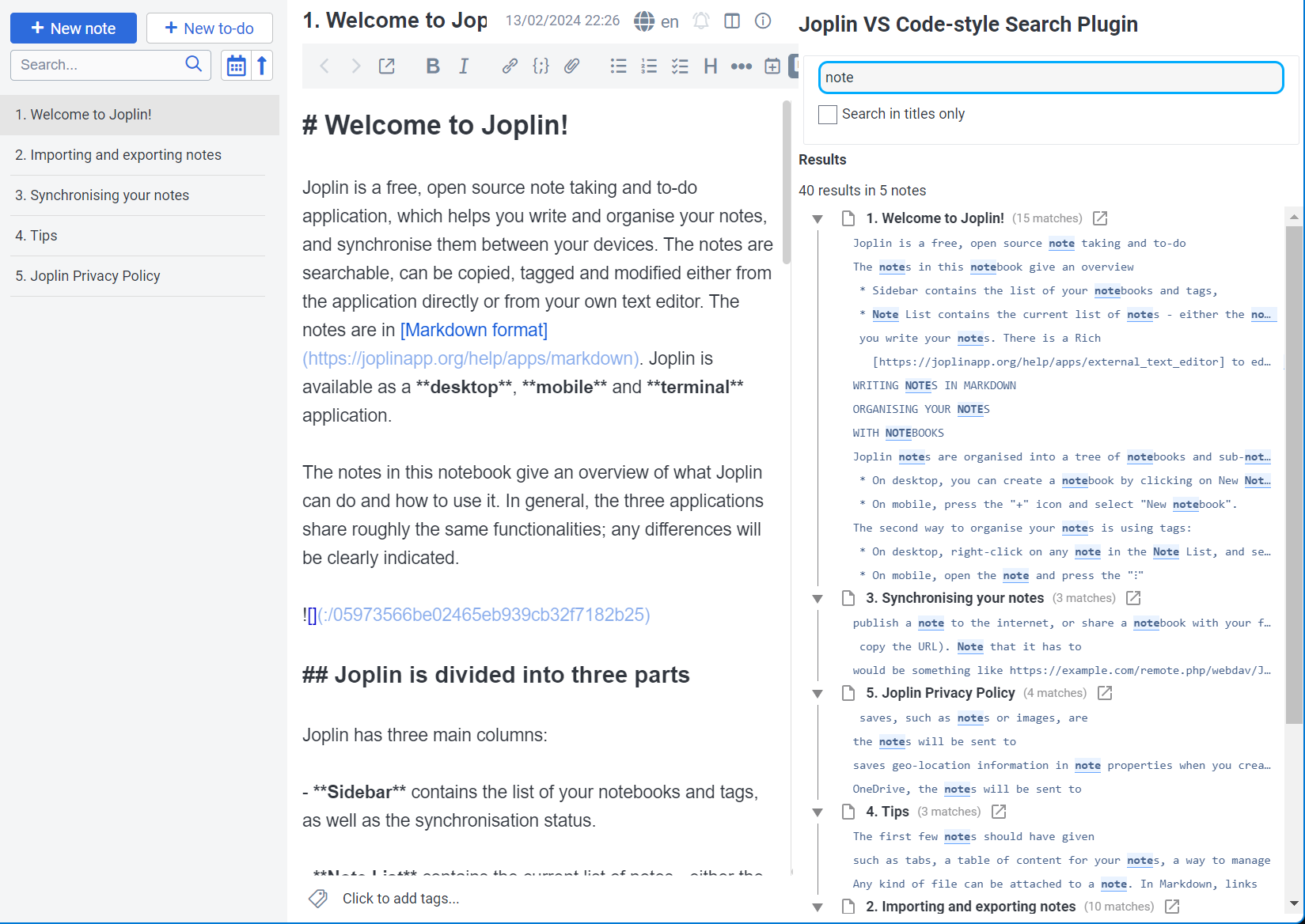Insert a checkbox list
1305x924 pixels.
(680, 66)
